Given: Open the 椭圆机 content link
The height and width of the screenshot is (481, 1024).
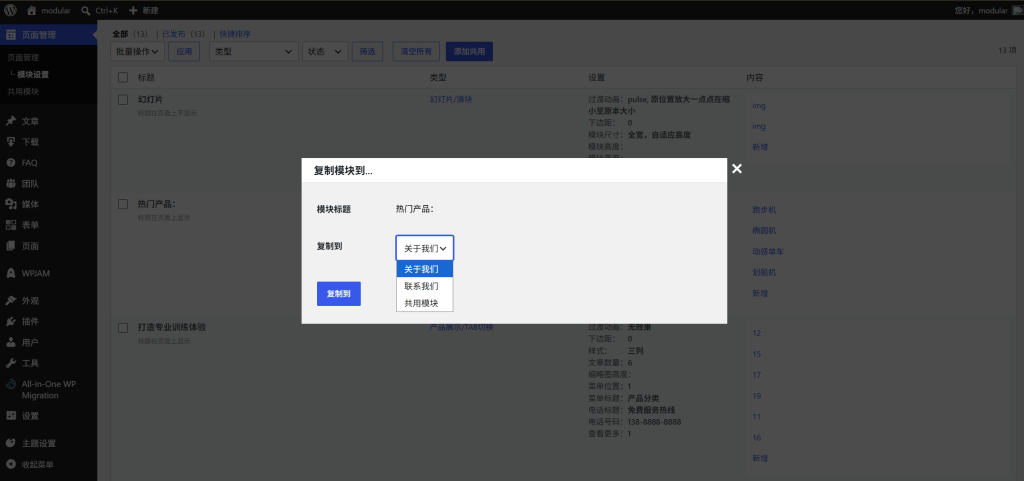Looking at the screenshot, I should tap(764, 231).
